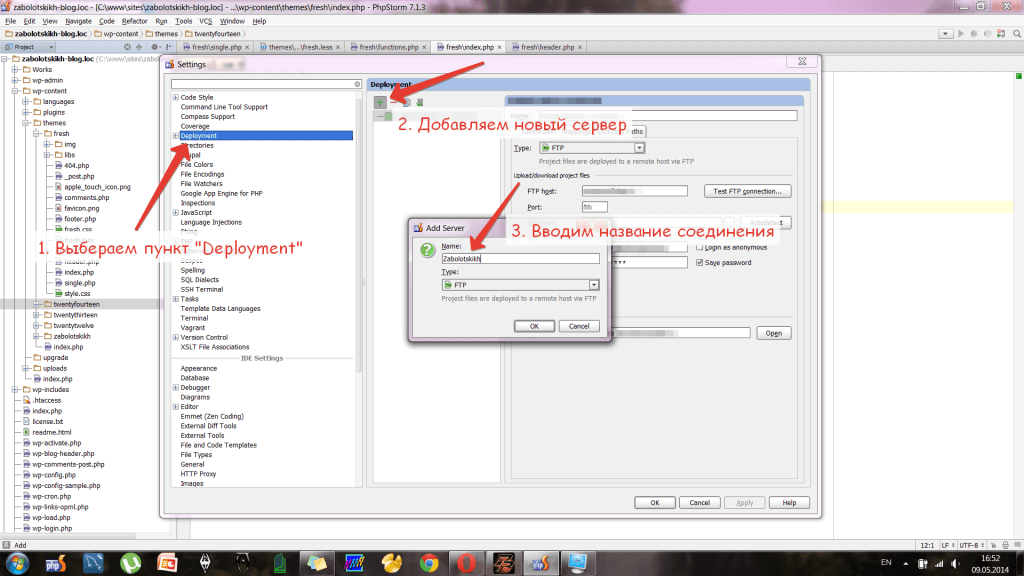Click the run configuration dropdown in toolbar
The width and height of the screenshot is (1024, 576).
point(945,34)
